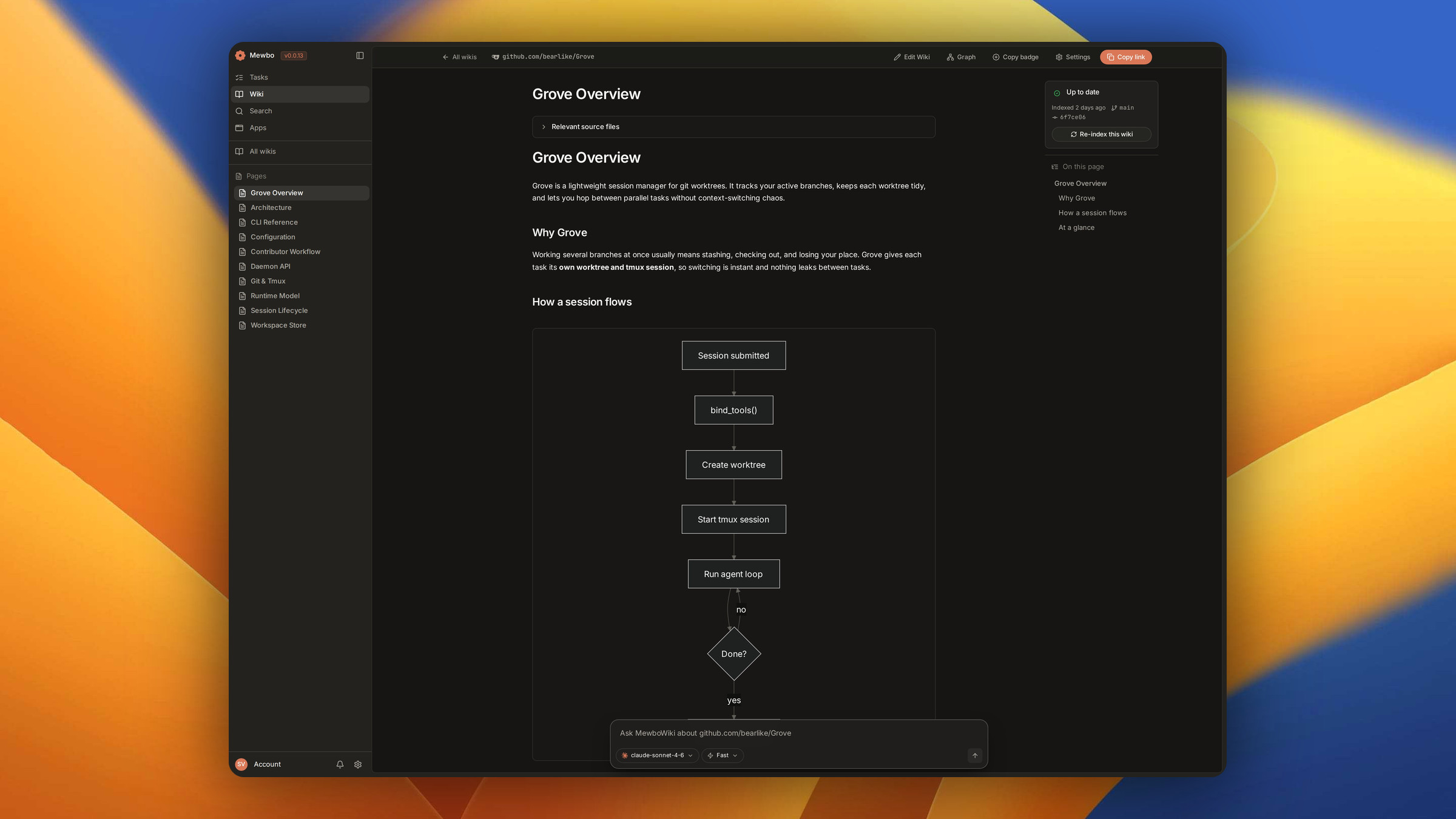Open the Workspace Store page
Viewport: 1456px width, 819px height.
pyautogui.click(x=302, y=325)
